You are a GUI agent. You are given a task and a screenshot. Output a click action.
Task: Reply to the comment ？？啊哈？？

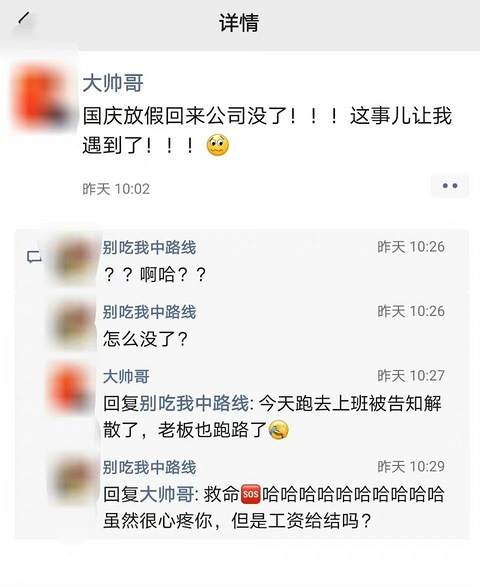(155, 275)
